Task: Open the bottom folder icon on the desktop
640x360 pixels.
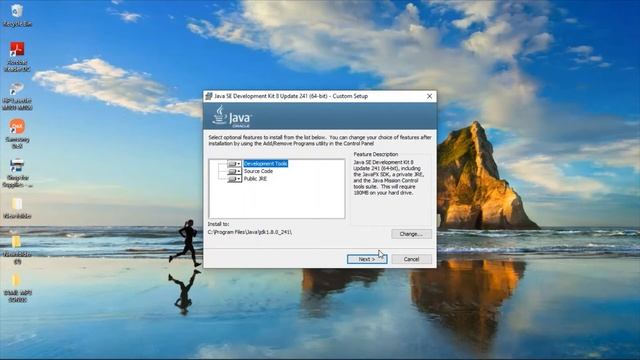Action: point(17,288)
